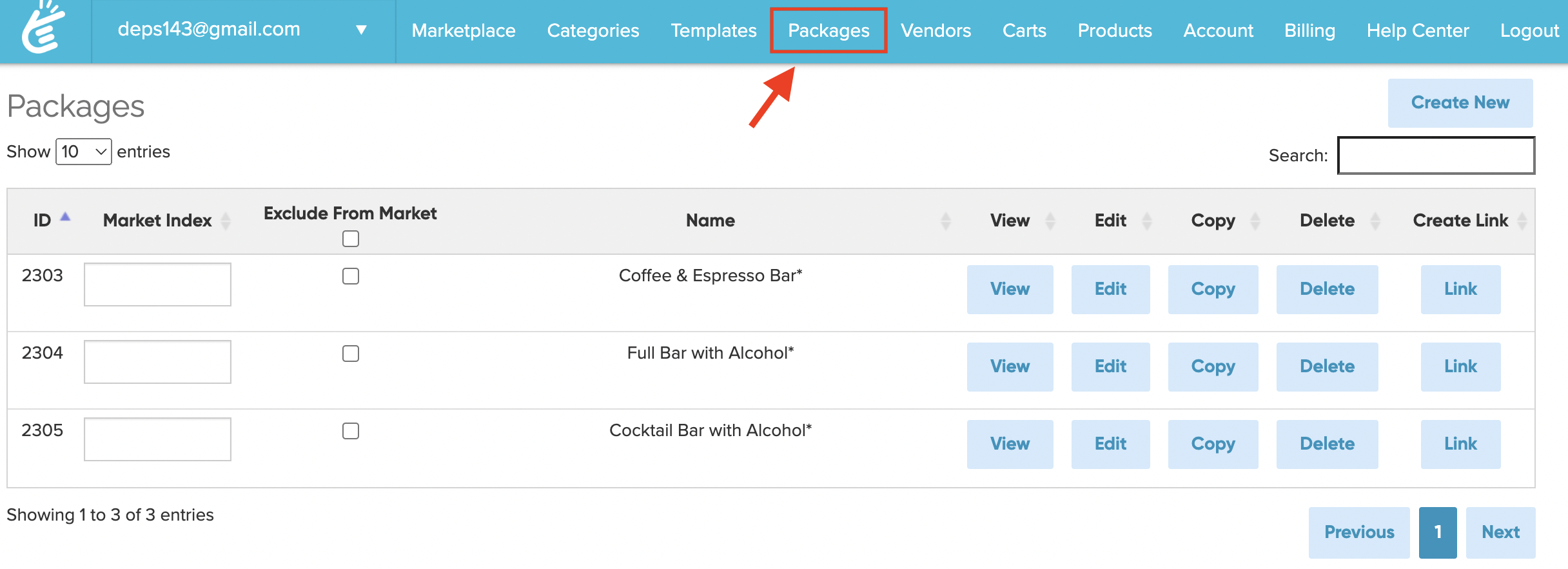Sort by Edit column arrows
Viewport: 1568px width, 569px height.
pos(1147,221)
